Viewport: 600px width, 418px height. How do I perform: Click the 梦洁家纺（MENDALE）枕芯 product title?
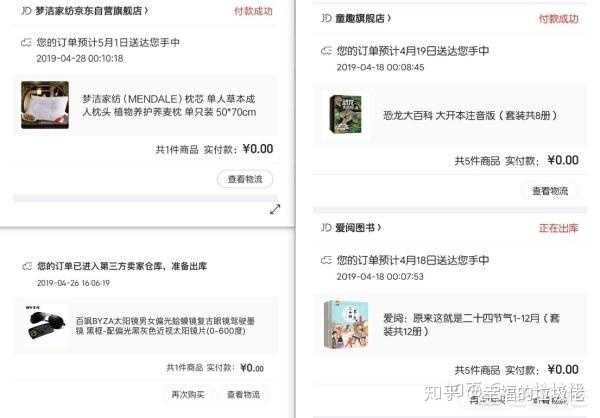pyautogui.click(x=169, y=105)
